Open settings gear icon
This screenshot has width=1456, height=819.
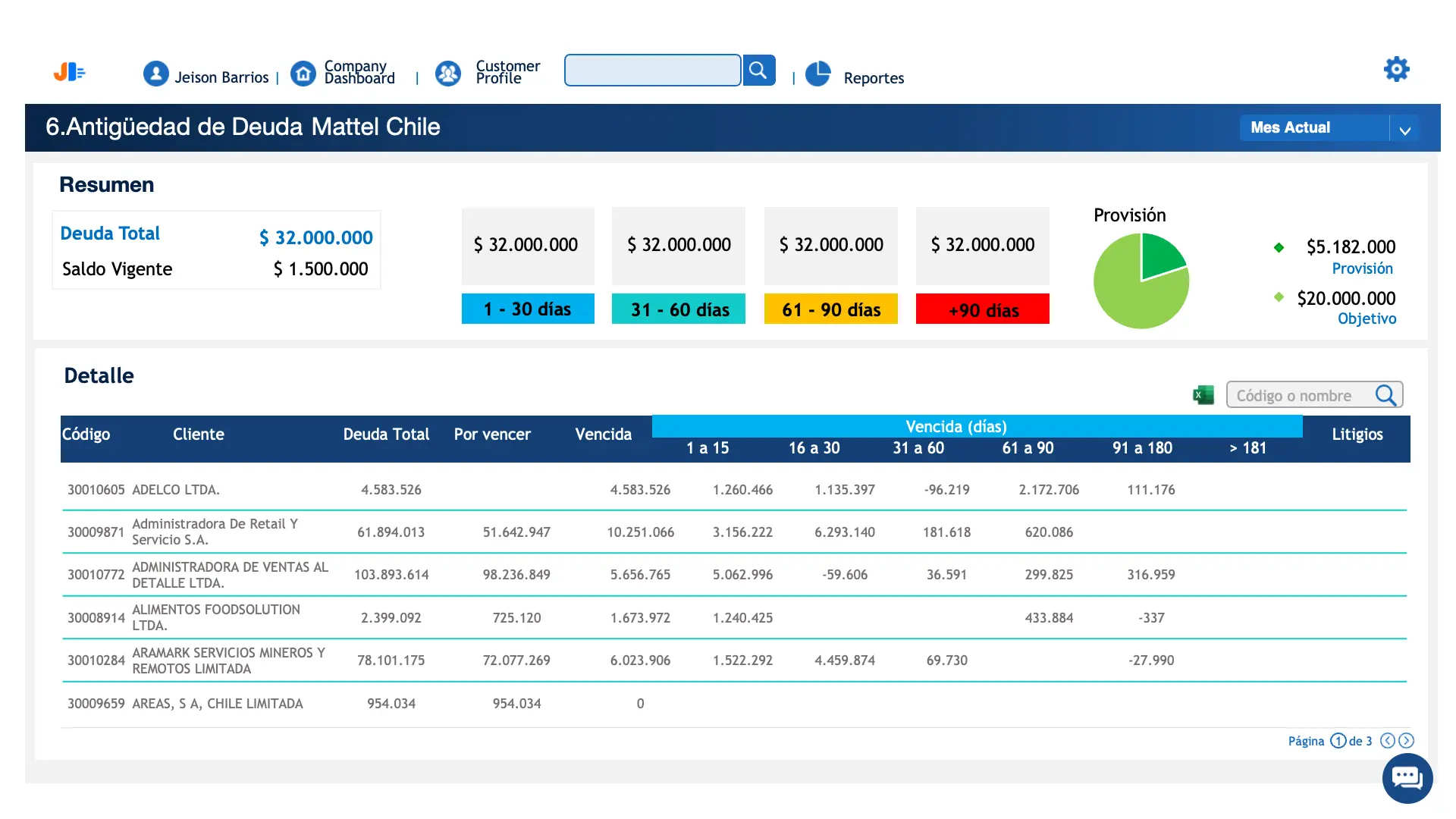(1396, 69)
